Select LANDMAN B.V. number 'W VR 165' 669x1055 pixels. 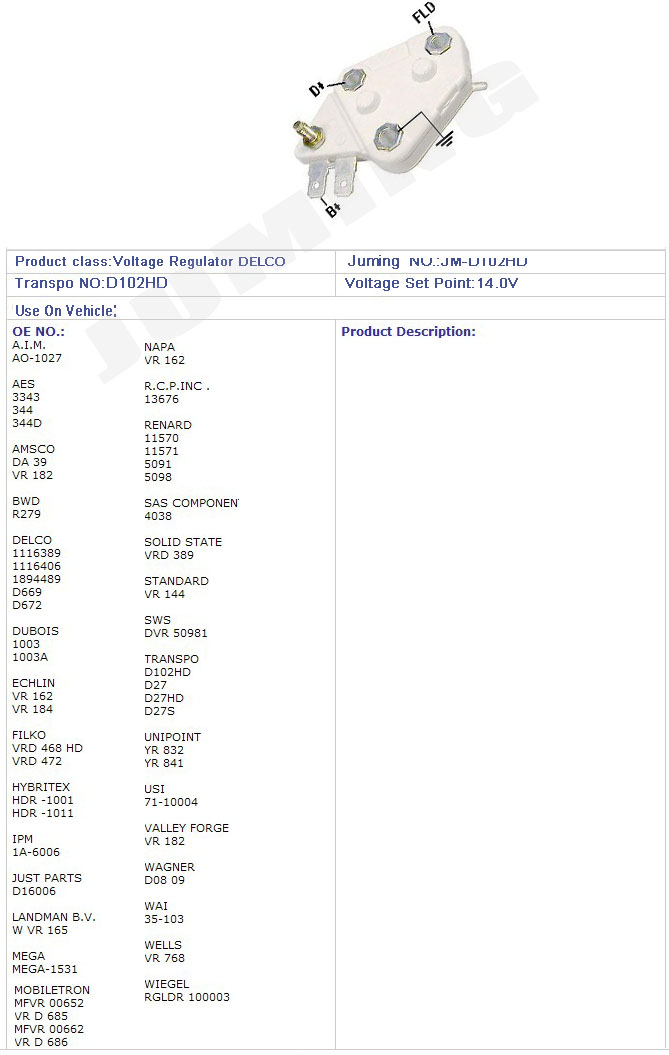(40, 931)
